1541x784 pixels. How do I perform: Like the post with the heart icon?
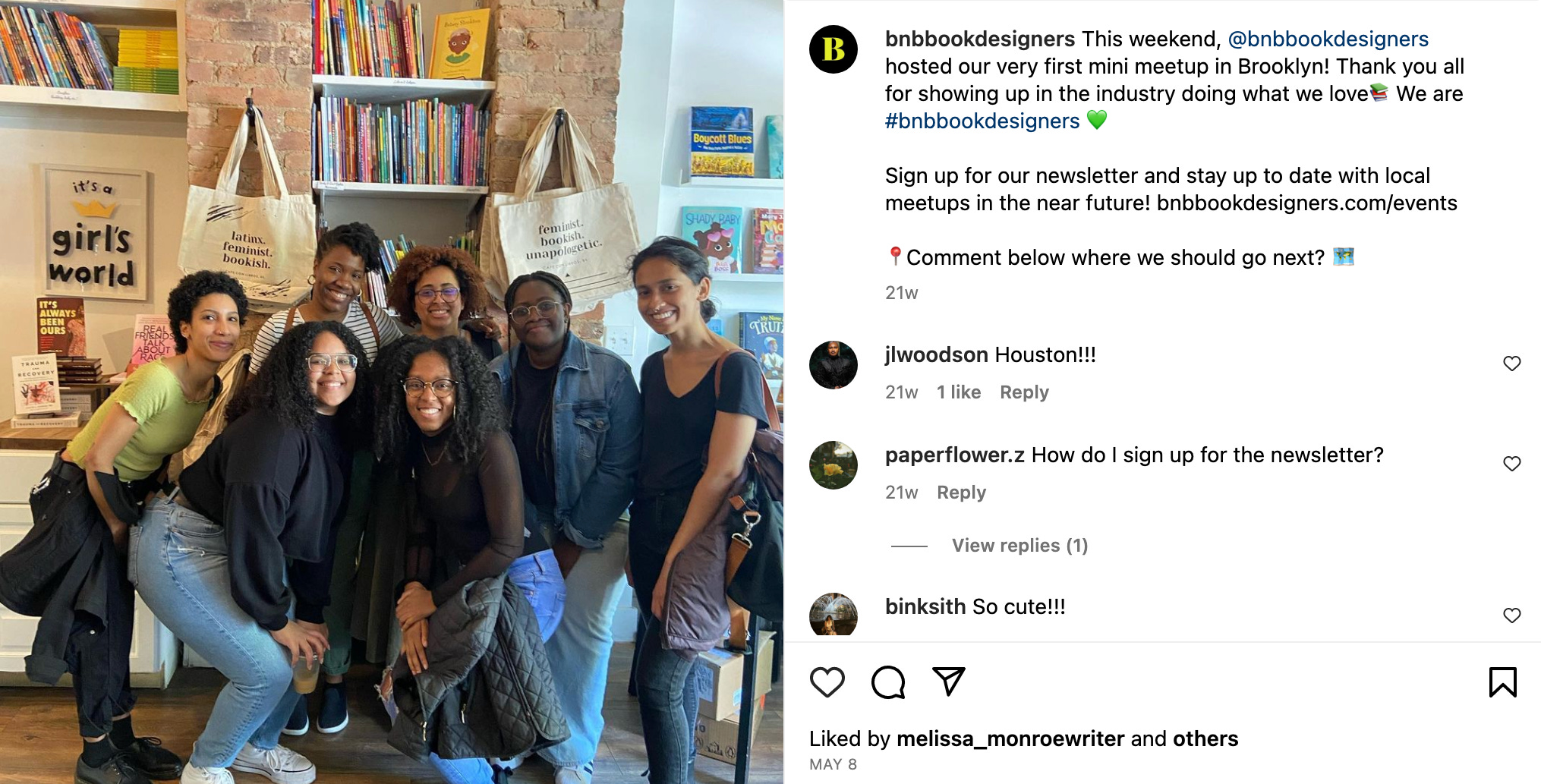pos(827,682)
